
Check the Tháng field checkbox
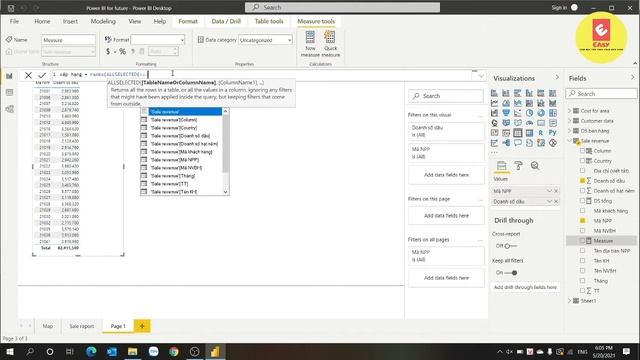(582, 280)
